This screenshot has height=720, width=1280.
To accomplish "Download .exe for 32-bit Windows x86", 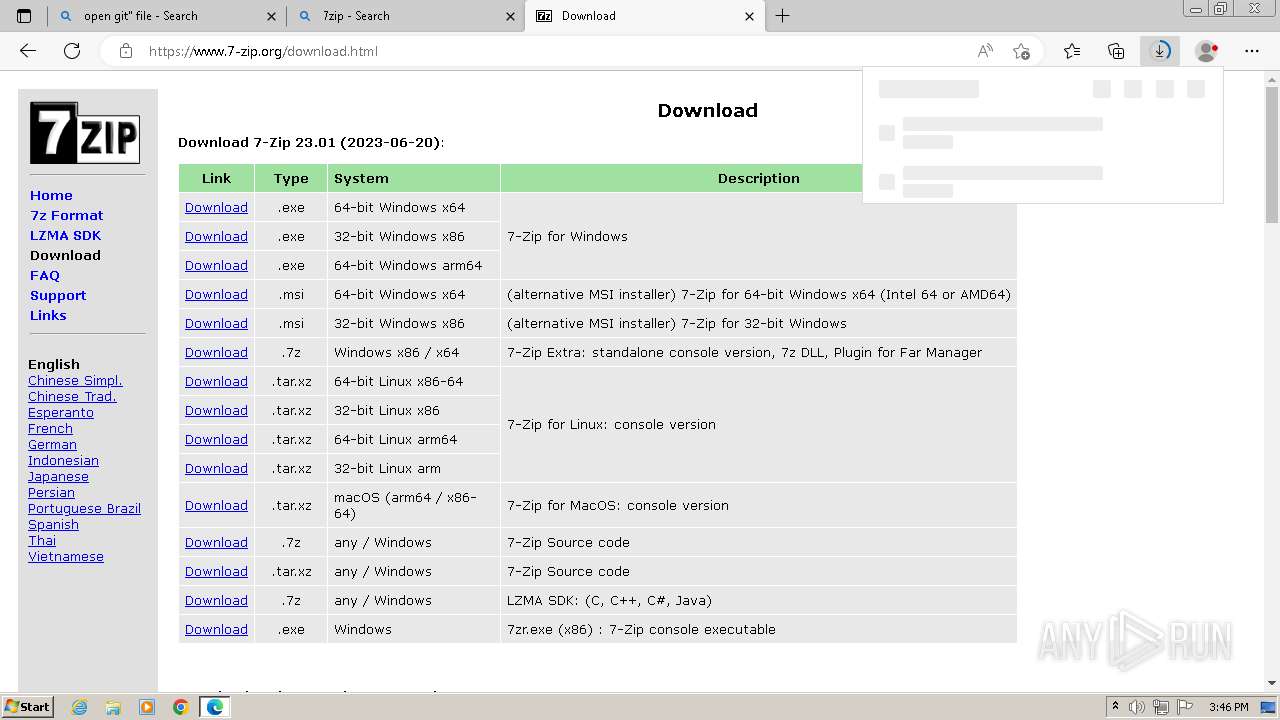I will 216,236.
